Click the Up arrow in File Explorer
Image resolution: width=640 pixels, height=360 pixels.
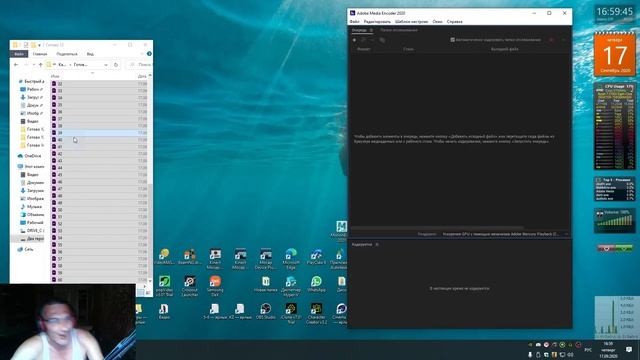coord(40,64)
